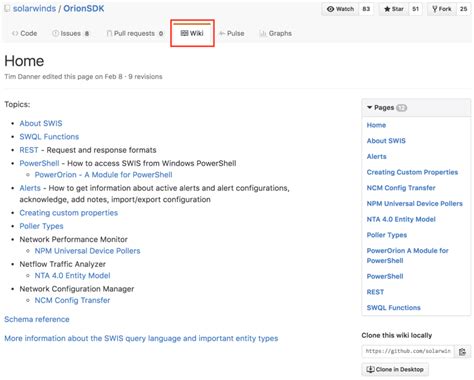The height and width of the screenshot is (380, 474).
Task: Open Home in Pages sidebar
Action: [x=376, y=125]
